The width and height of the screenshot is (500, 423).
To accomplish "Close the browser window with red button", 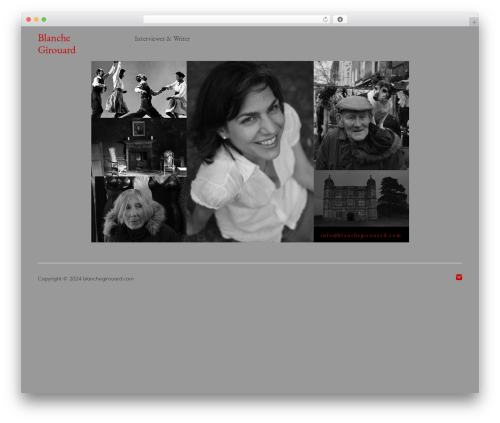I will click(x=29, y=20).
